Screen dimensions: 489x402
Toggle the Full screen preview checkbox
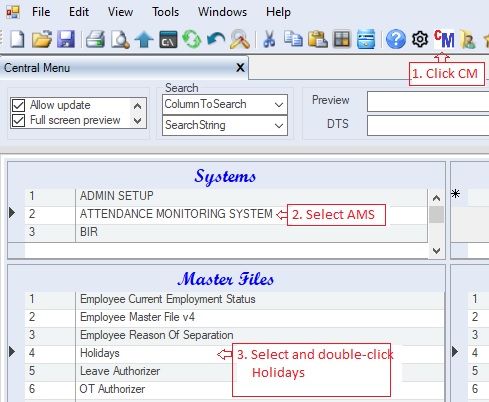(x=18, y=120)
